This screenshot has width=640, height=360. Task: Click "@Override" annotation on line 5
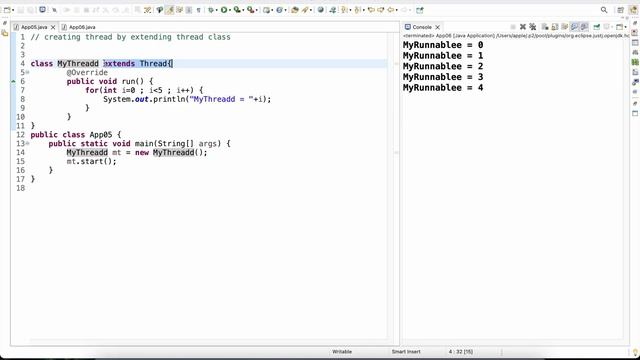click(87, 72)
